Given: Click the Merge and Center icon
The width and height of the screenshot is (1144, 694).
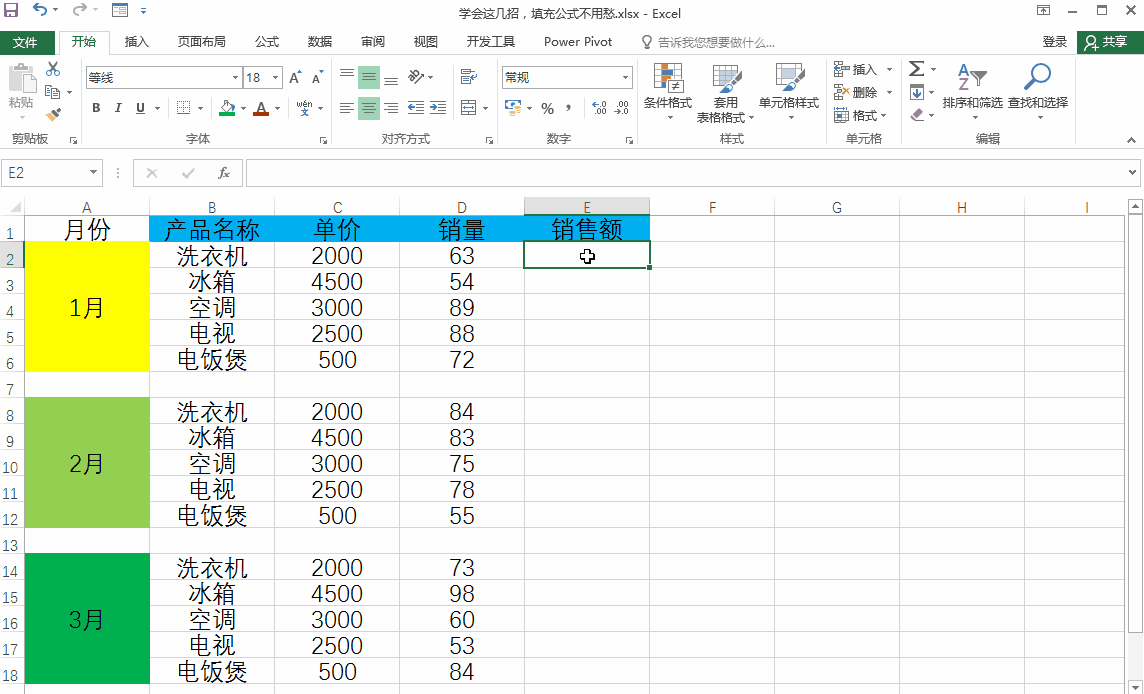Looking at the screenshot, I should coord(468,108).
